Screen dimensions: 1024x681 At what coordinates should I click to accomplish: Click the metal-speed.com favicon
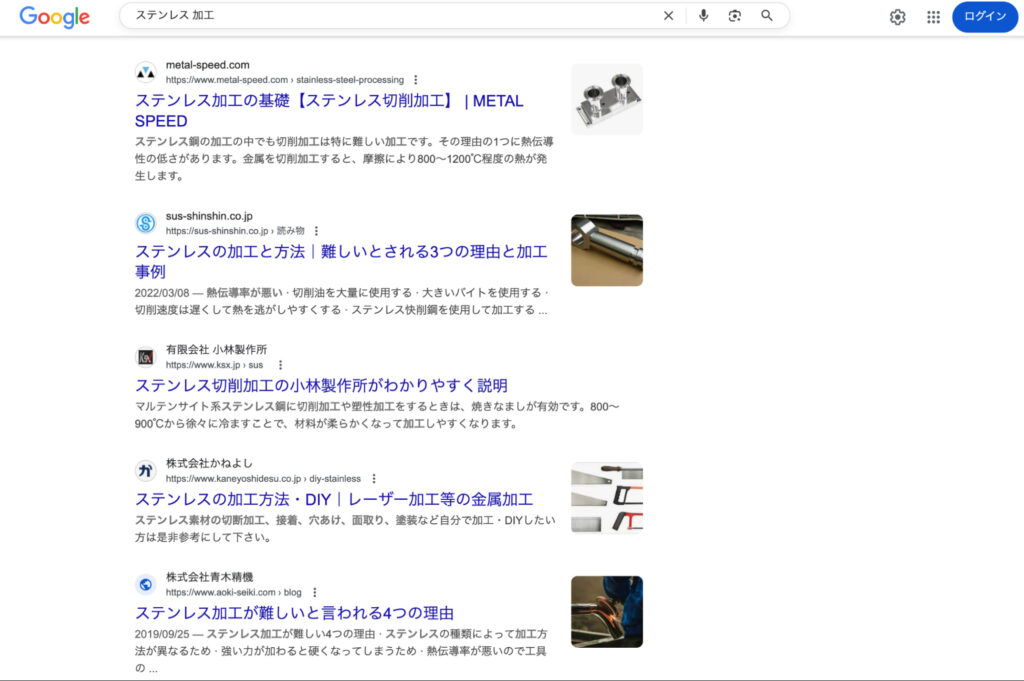click(146, 72)
